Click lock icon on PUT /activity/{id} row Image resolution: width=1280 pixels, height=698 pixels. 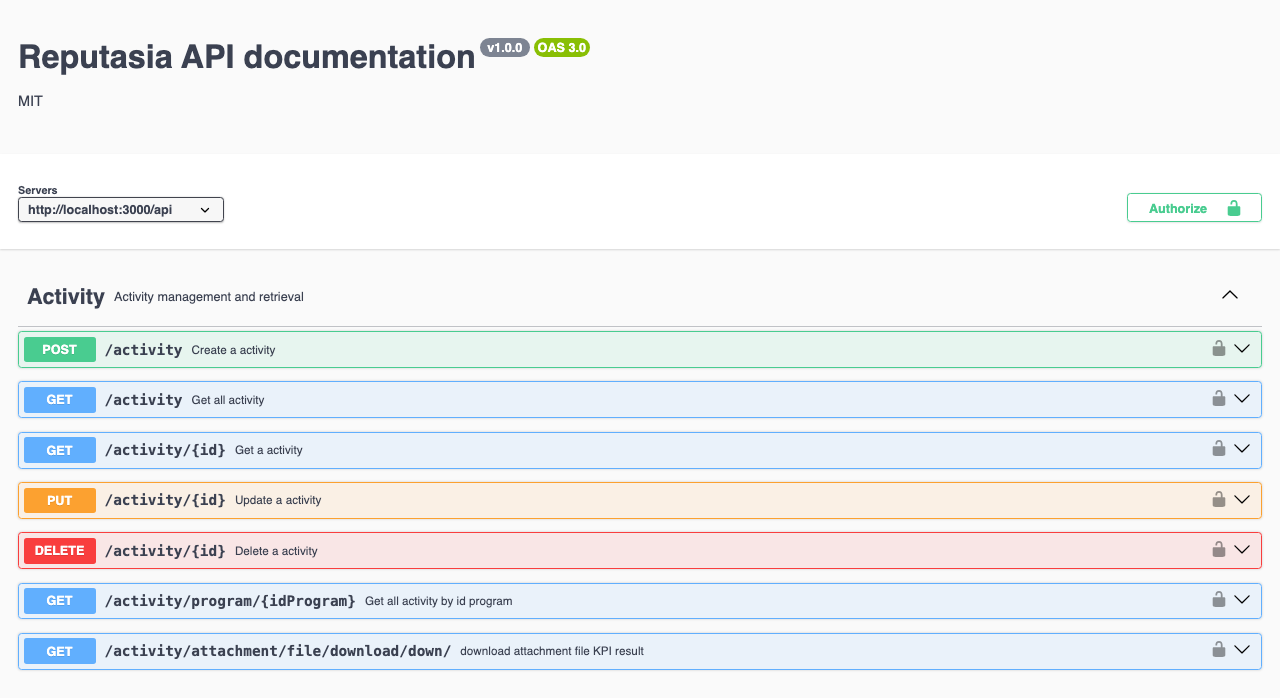tap(1218, 499)
